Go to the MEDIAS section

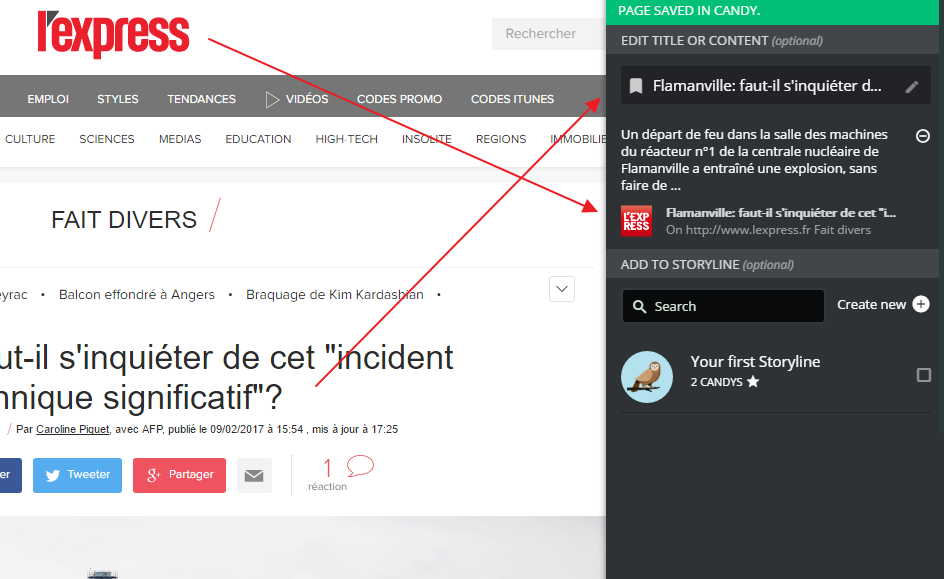[180, 139]
